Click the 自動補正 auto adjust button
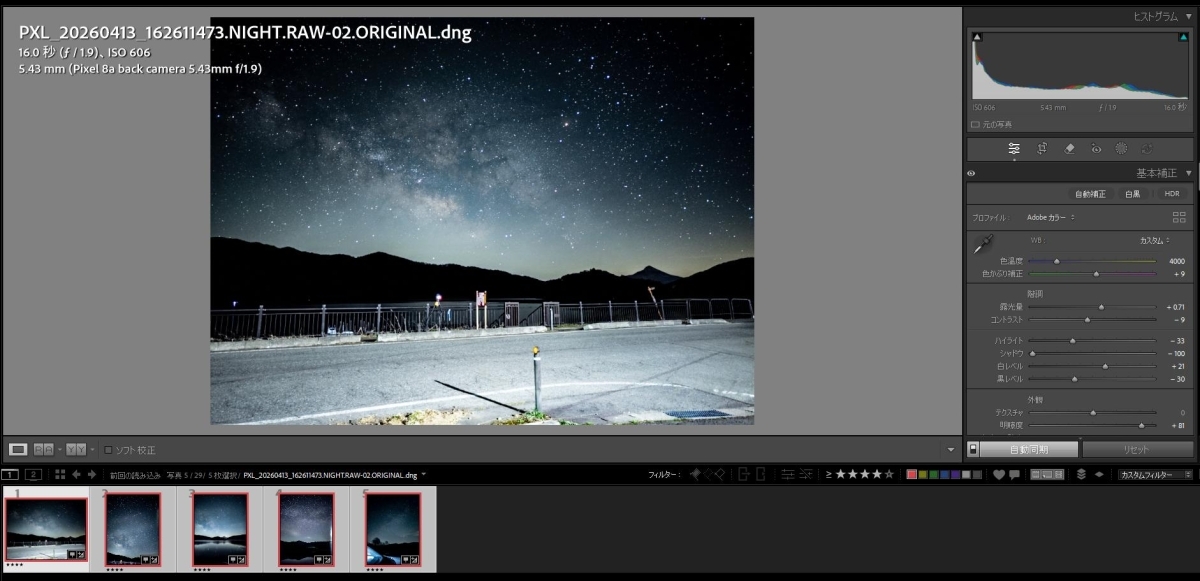The width and height of the screenshot is (1200, 581). (1090, 194)
